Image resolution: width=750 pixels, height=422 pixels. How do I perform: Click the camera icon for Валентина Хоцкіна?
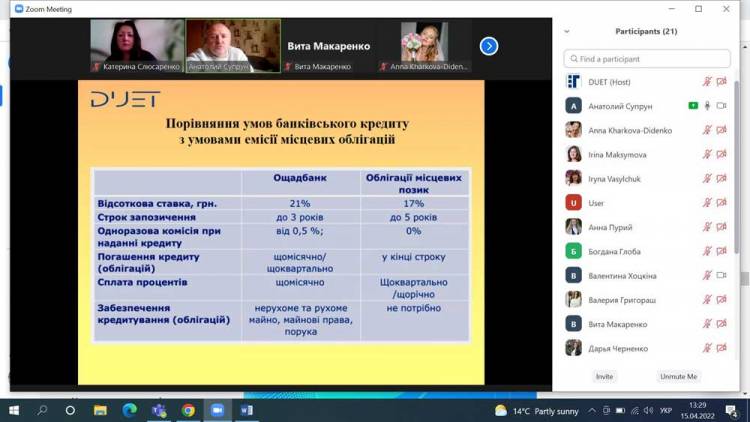click(x=722, y=275)
